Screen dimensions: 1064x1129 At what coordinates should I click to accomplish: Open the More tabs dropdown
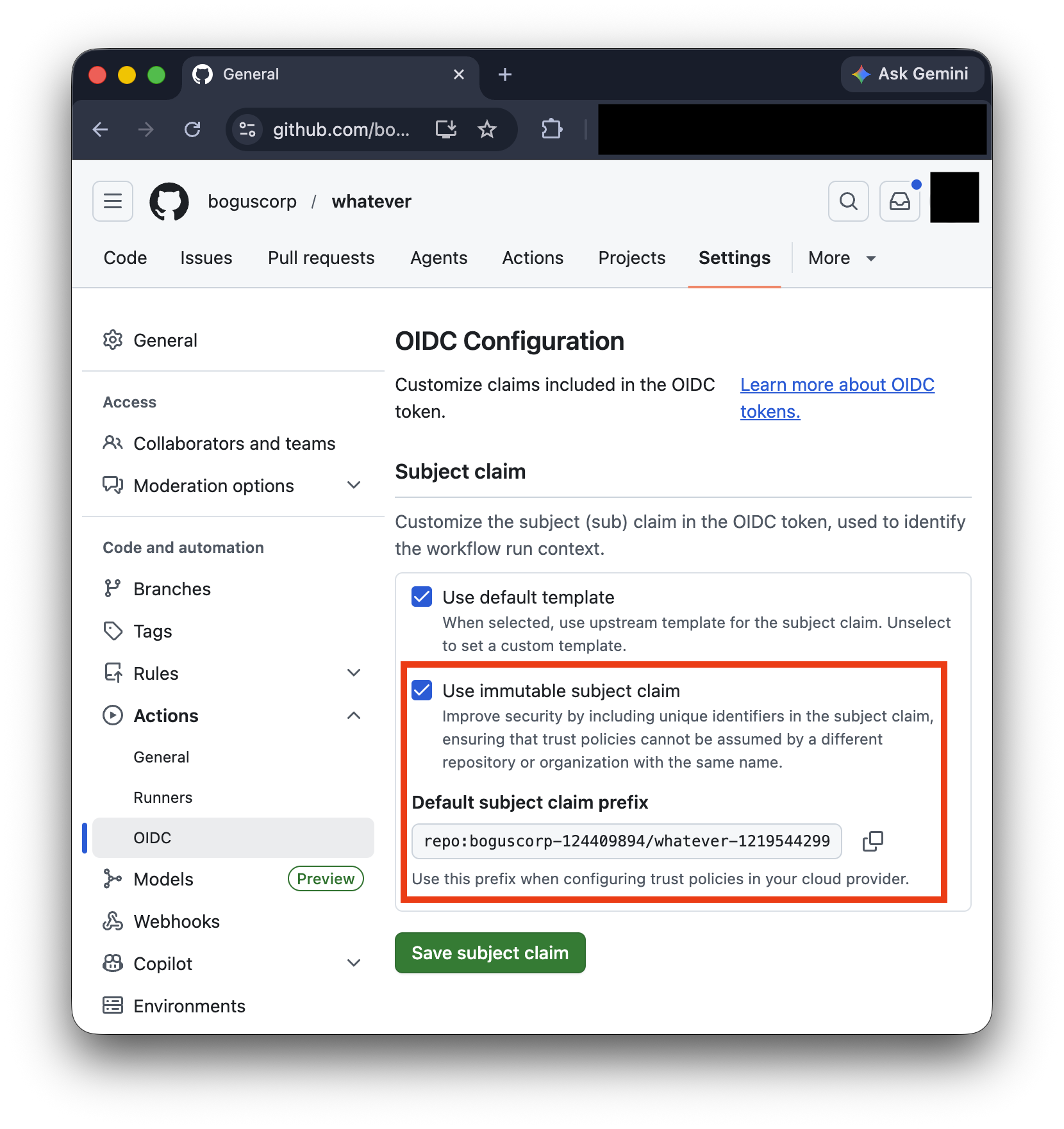click(x=842, y=258)
